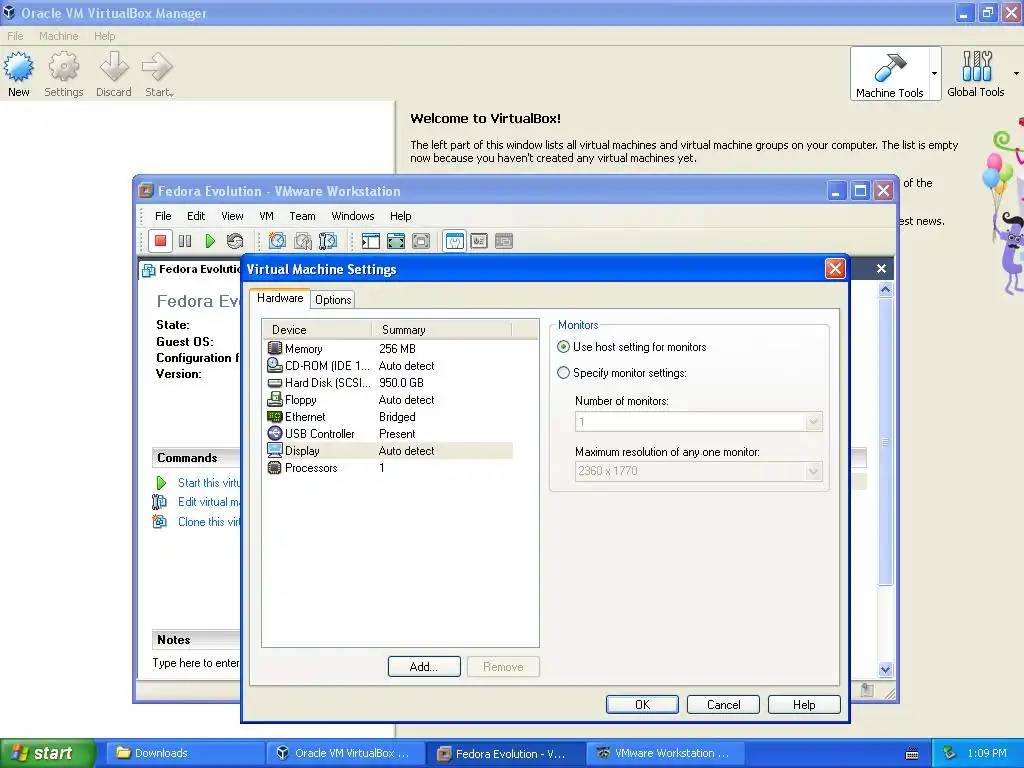Screen dimensions: 1024x768
Task: Open the VMware File menu
Action: [163, 216]
